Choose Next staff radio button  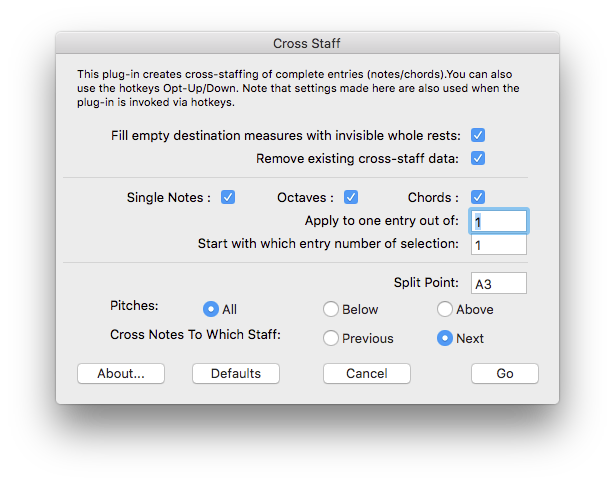445,338
